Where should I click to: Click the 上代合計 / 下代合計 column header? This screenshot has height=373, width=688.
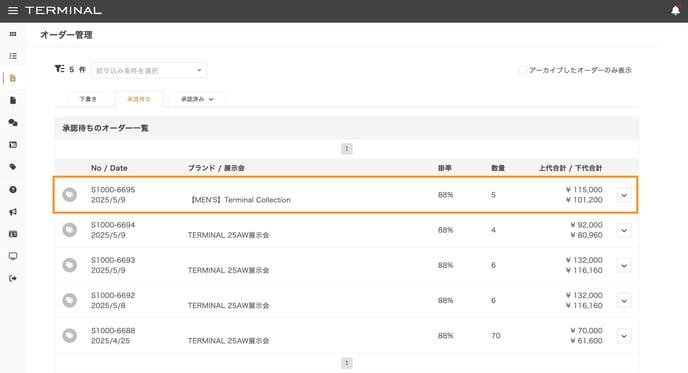[570, 168]
